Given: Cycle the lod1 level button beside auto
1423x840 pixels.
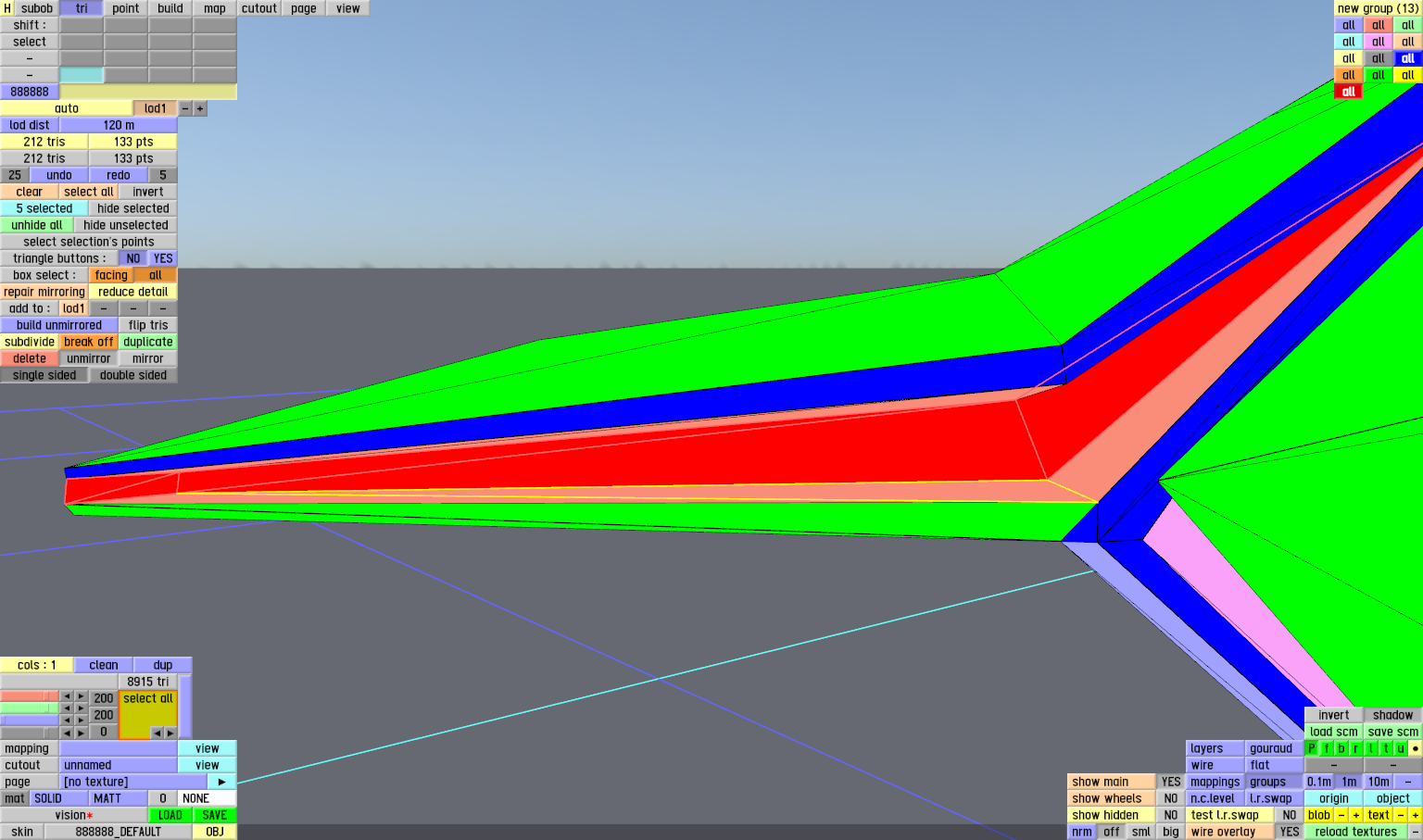Looking at the screenshot, I should [156, 108].
